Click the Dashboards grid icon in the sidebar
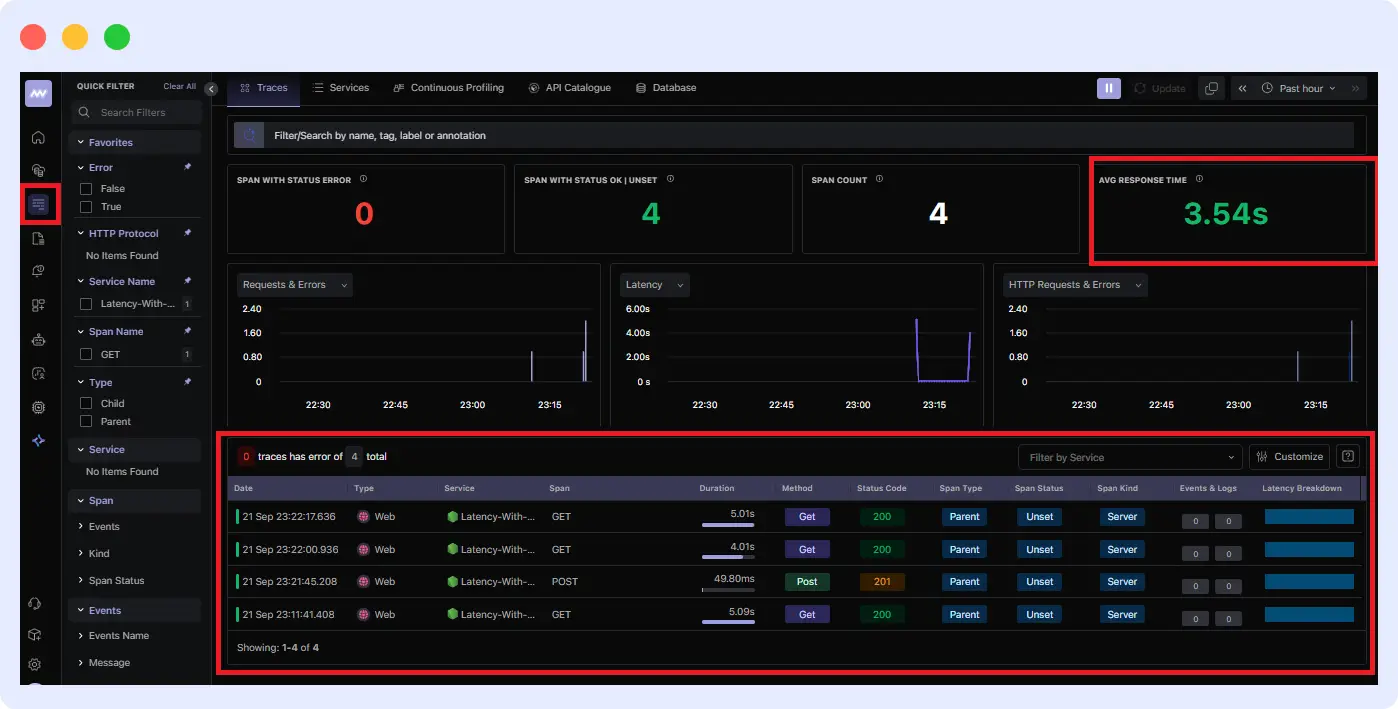The width and height of the screenshot is (1398, 709). tap(38, 305)
